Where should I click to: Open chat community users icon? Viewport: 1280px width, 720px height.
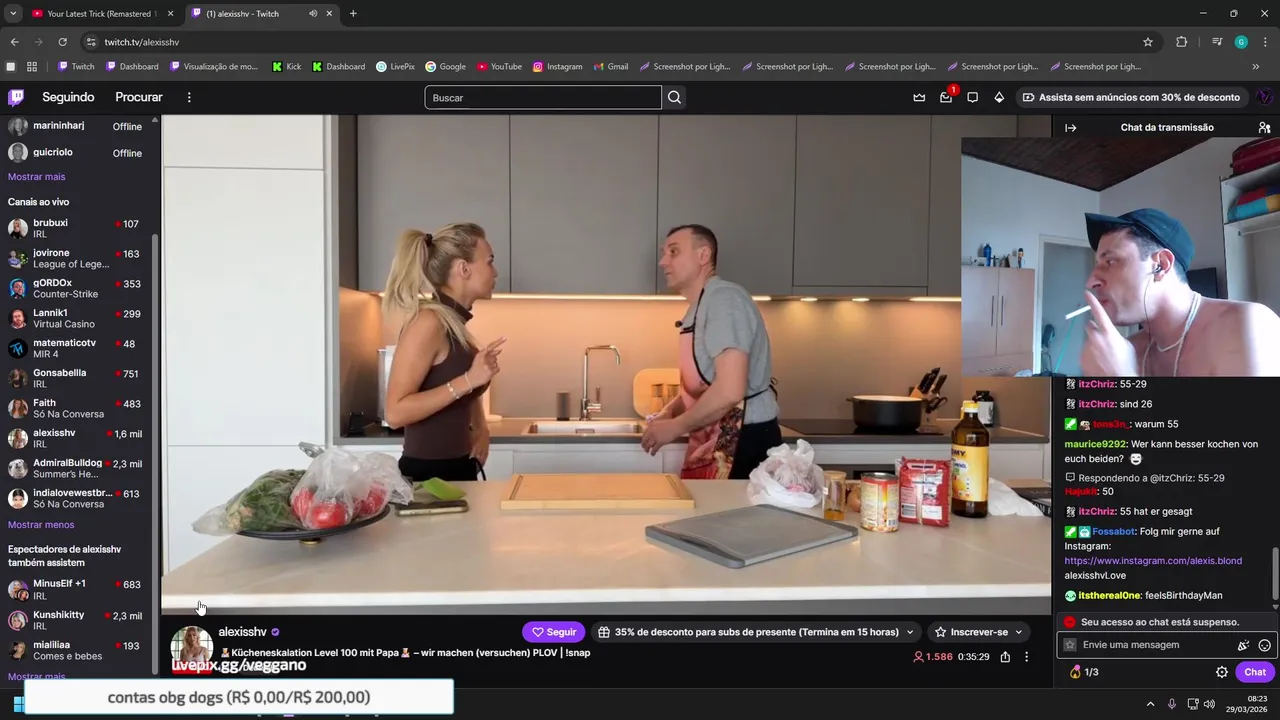click(x=1264, y=127)
